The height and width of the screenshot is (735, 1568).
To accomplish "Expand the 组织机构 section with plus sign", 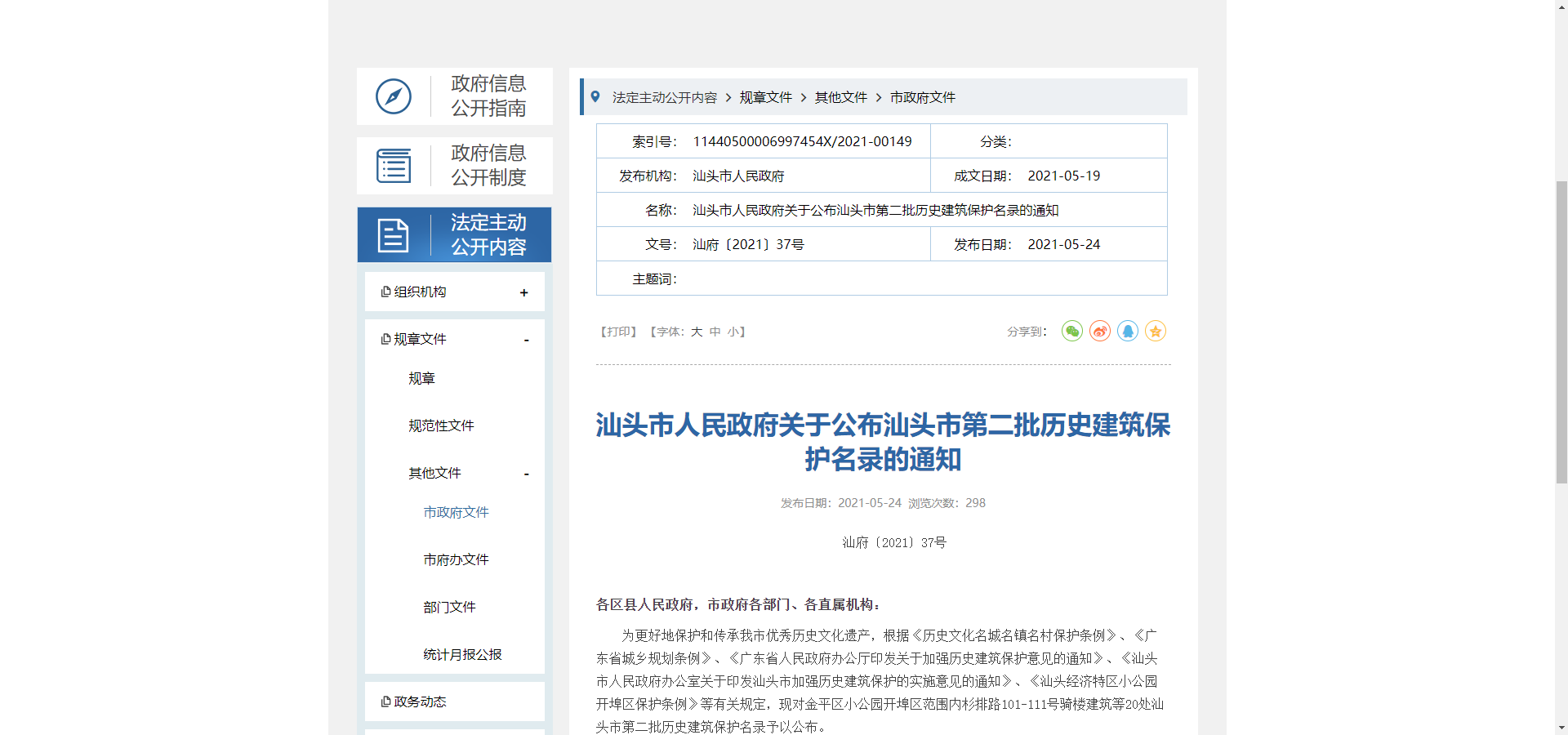I will pyautogui.click(x=524, y=292).
